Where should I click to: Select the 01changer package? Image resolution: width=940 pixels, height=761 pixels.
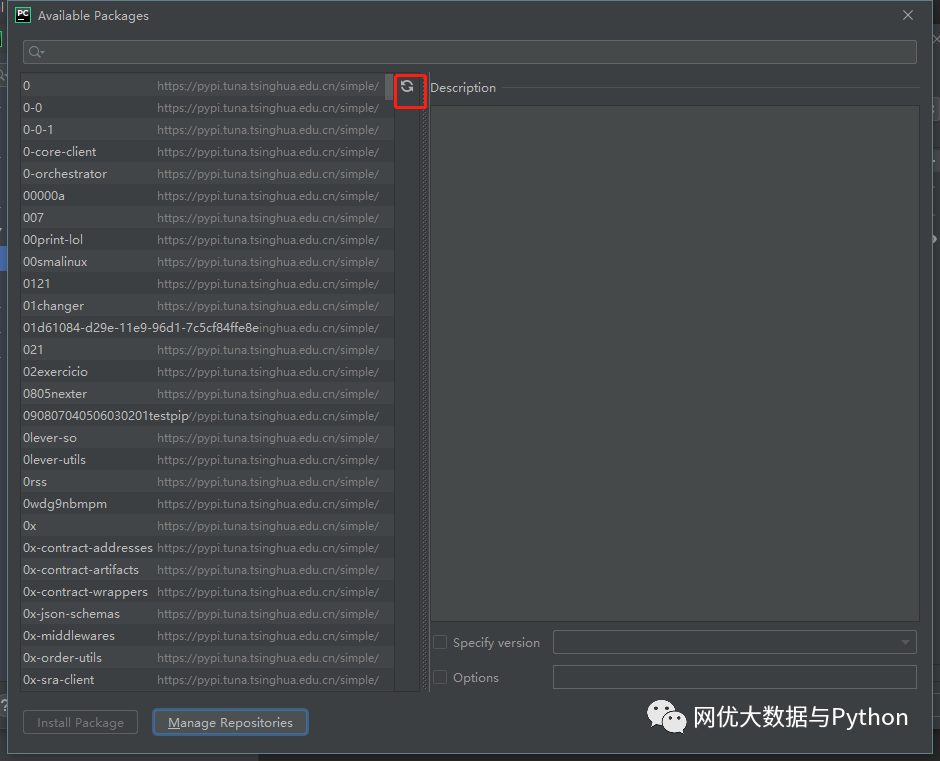coord(207,306)
